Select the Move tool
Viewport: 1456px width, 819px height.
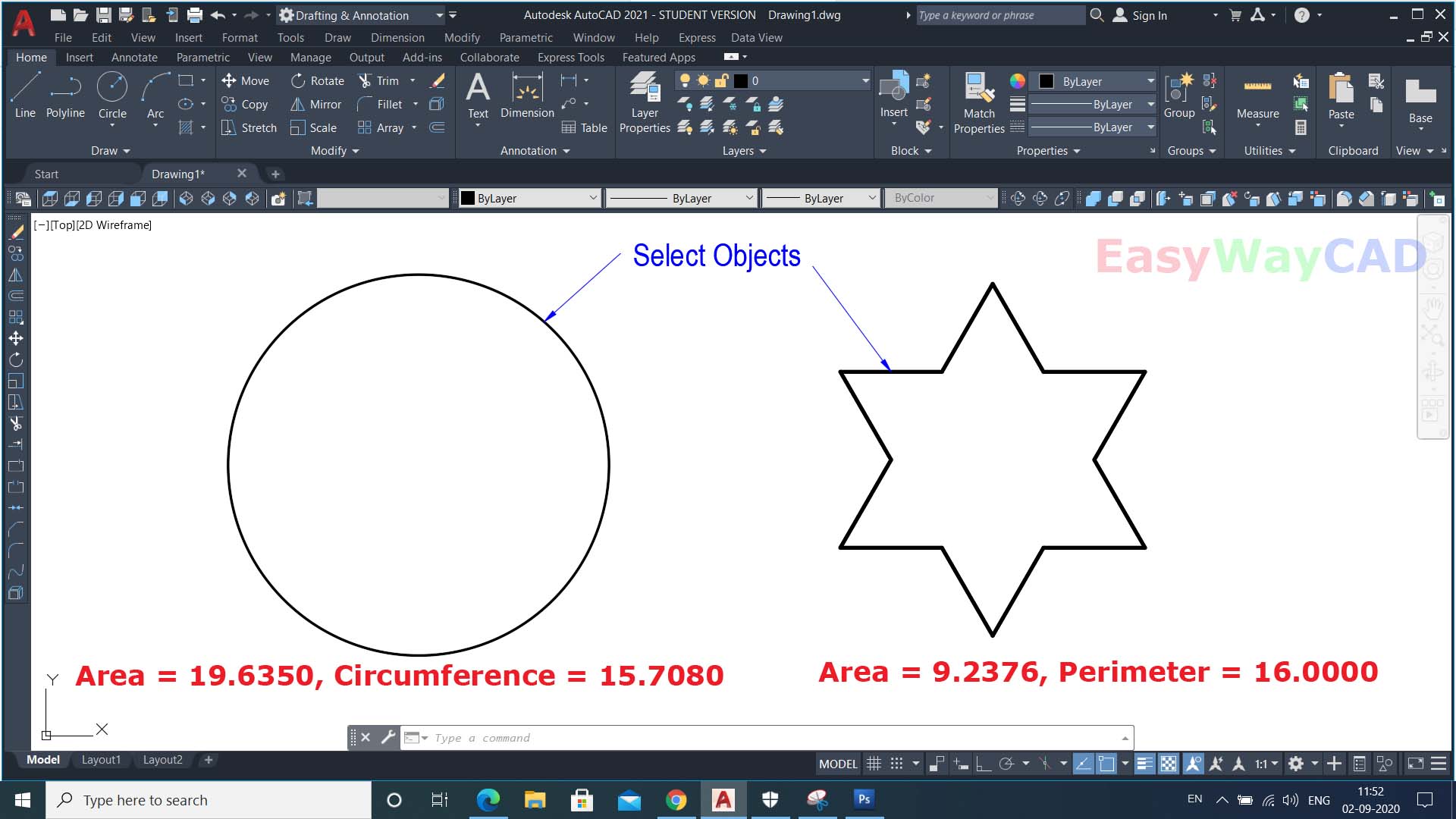[x=245, y=80]
